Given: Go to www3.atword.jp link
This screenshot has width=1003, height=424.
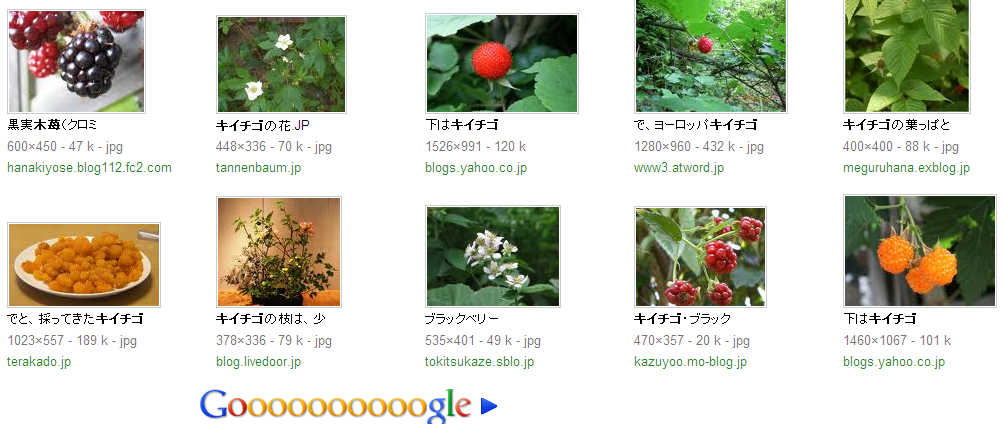Looking at the screenshot, I should (679, 168).
